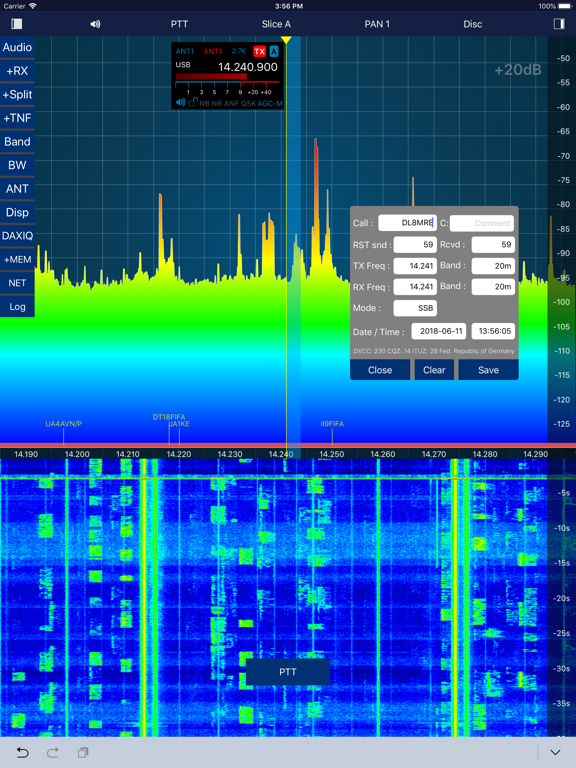Open the Band selector

(17, 142)
